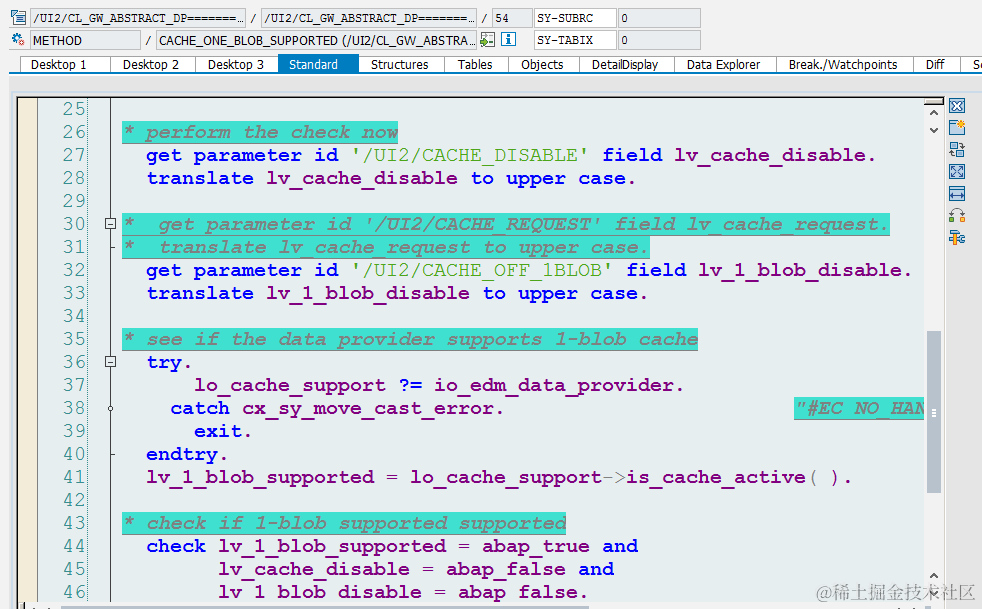Click the source program icon beside the program field
Screen dimensions: 982x609
click(19, 18)
